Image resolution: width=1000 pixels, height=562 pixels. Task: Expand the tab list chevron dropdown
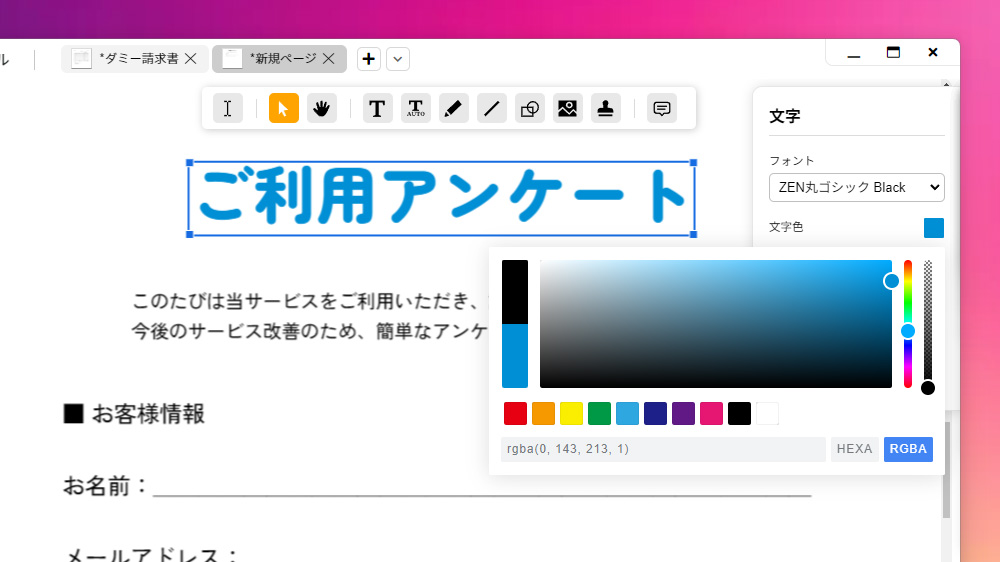tap(398, 59)
